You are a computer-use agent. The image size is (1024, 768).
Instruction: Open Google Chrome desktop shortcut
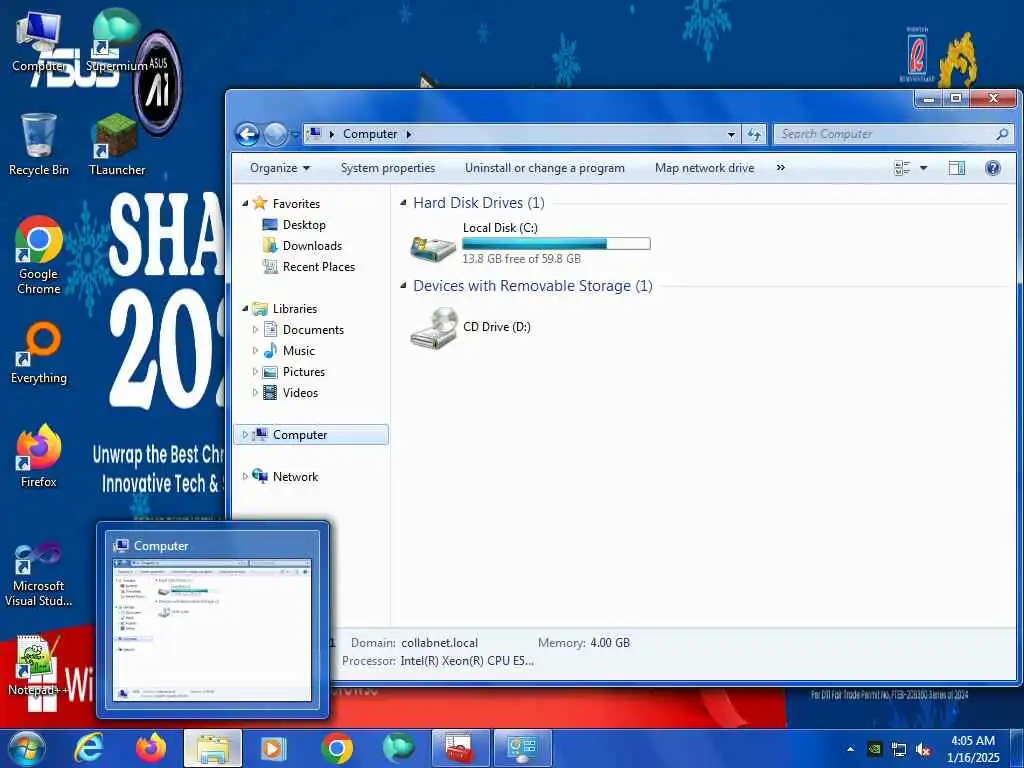click(x=39, y=255)
